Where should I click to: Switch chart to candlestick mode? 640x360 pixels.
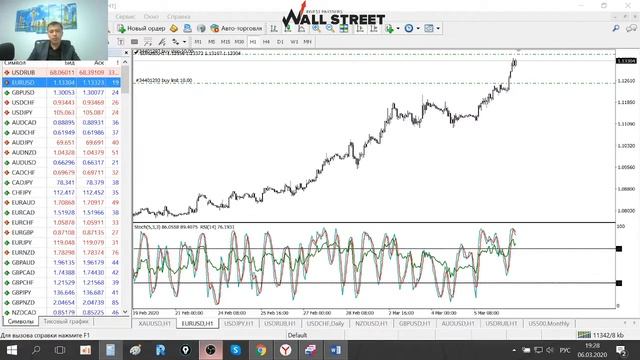pyautogui.click(x=288, y=28)
